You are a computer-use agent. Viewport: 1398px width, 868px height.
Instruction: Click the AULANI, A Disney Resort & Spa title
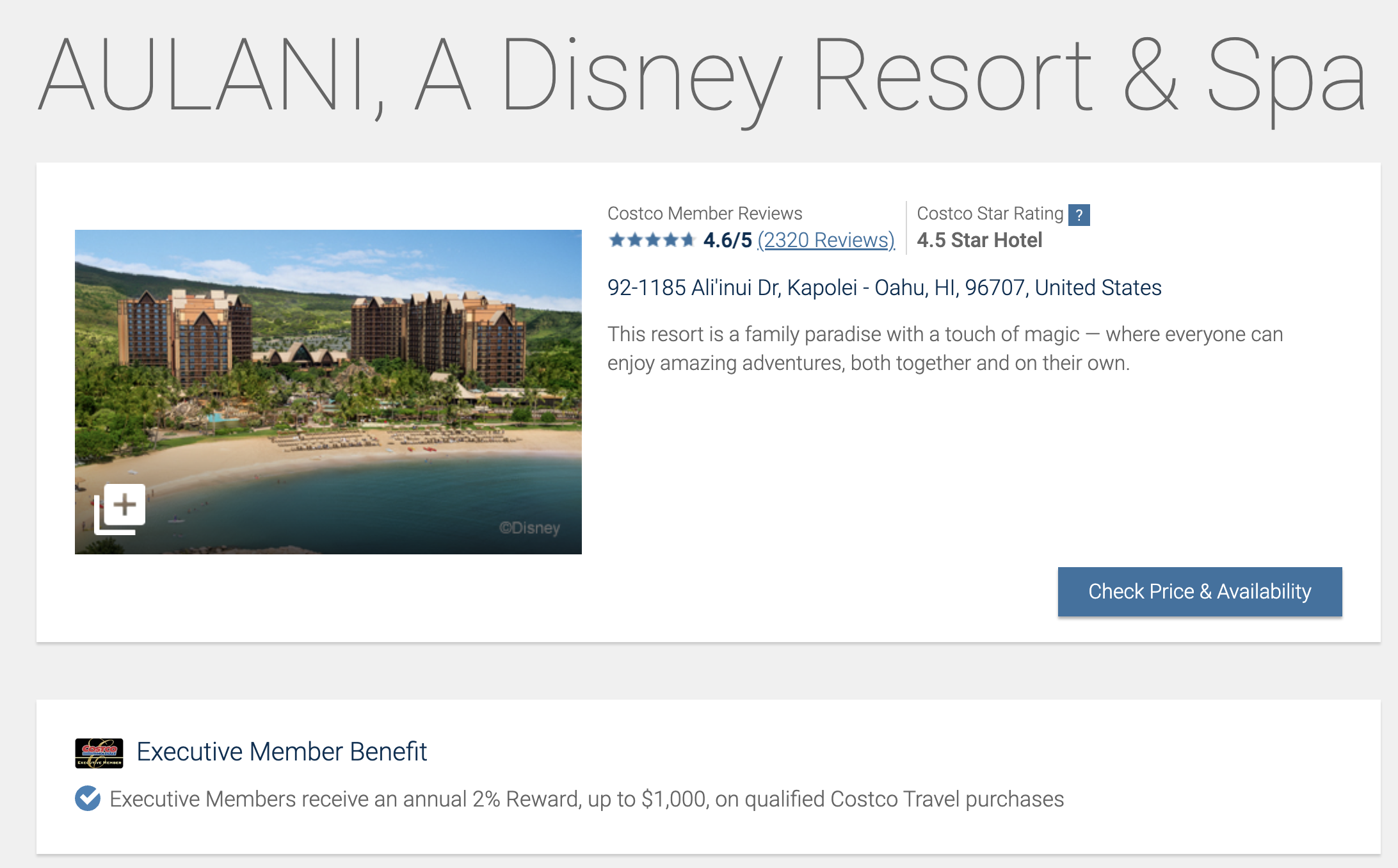point(702,77)
